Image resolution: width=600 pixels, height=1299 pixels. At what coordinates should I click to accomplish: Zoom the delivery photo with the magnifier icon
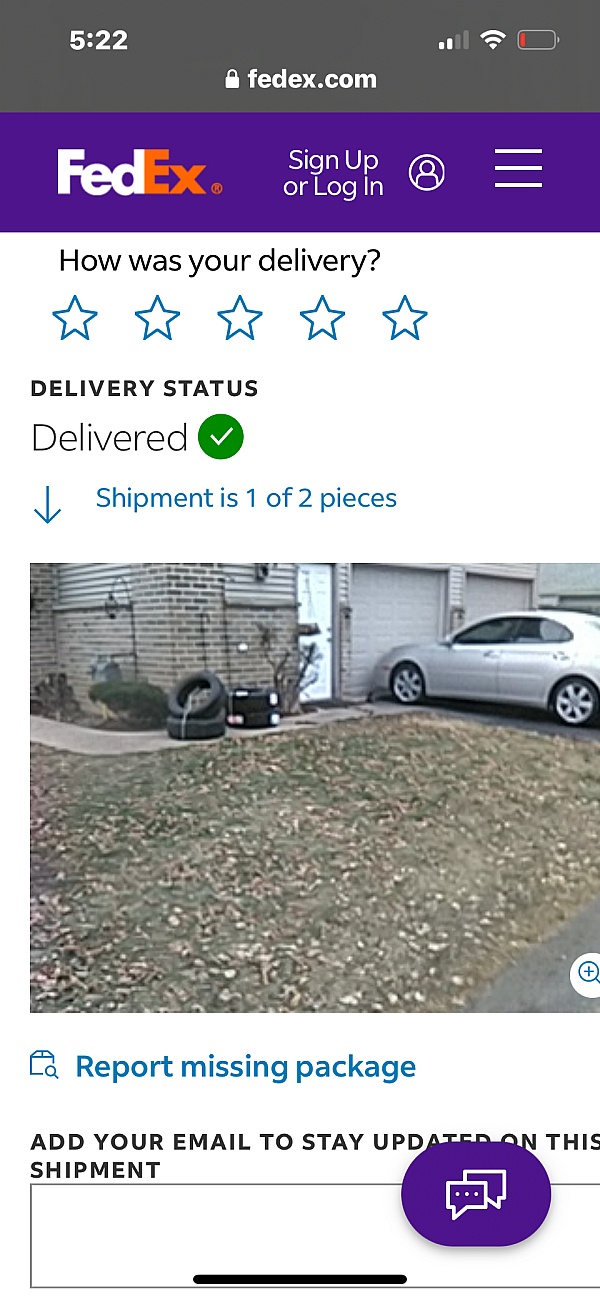588,972
